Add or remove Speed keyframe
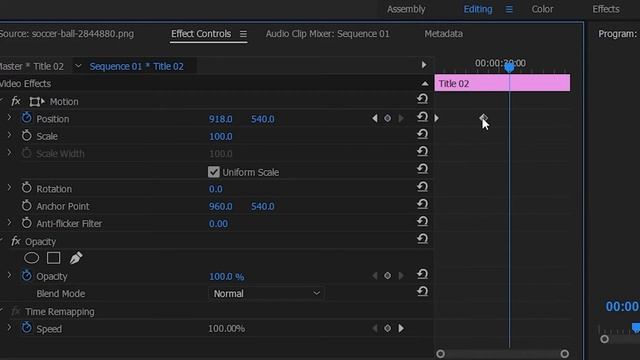 click(387, 328)
